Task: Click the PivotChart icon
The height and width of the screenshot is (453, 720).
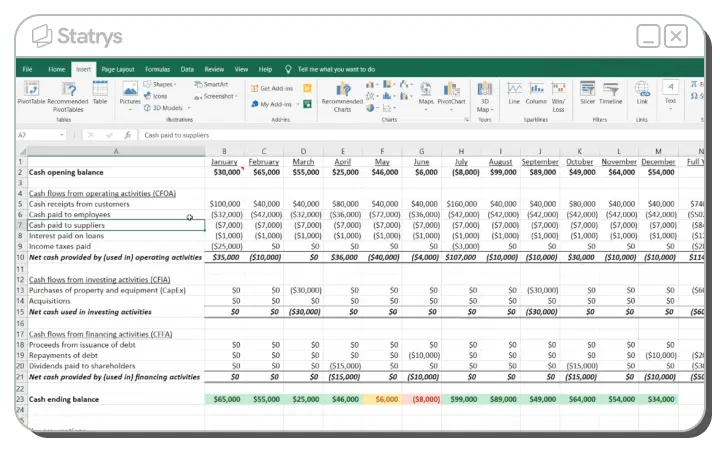Action: click(451, 94)
